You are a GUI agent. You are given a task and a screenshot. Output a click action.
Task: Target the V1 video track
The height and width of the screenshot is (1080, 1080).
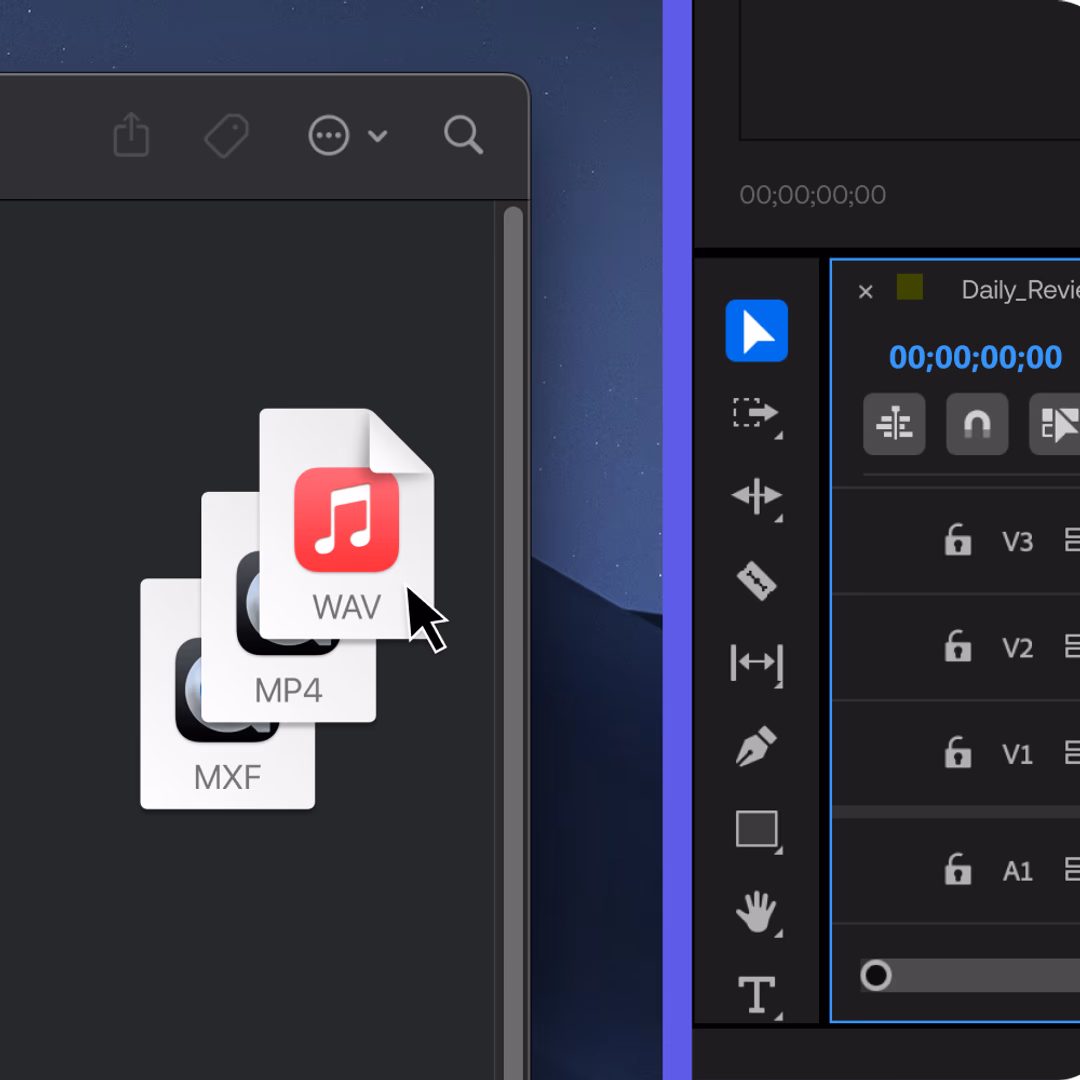click(x=1017, y=755)
